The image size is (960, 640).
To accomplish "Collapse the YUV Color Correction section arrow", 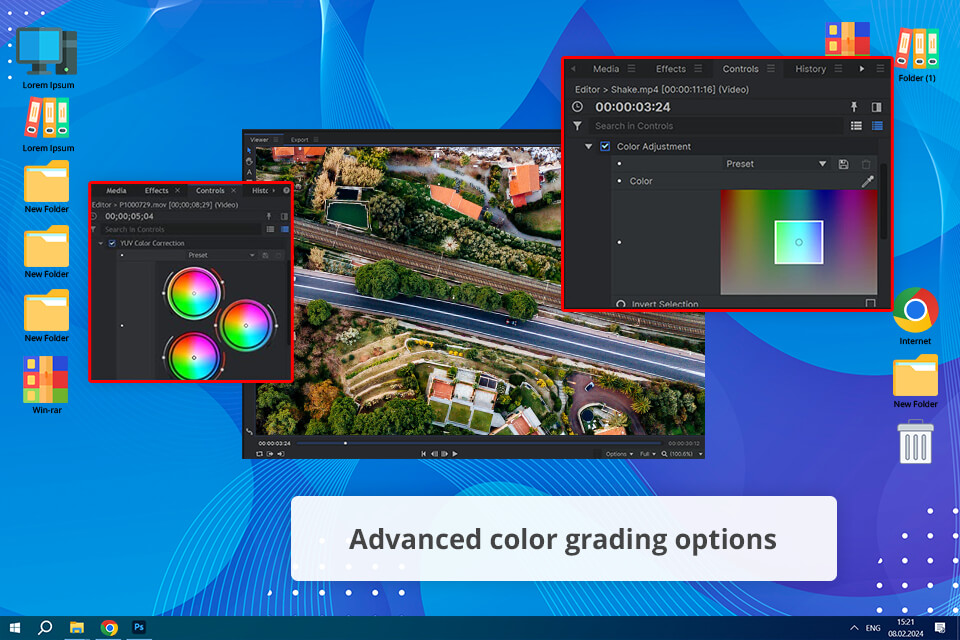I will pos(101,243).
